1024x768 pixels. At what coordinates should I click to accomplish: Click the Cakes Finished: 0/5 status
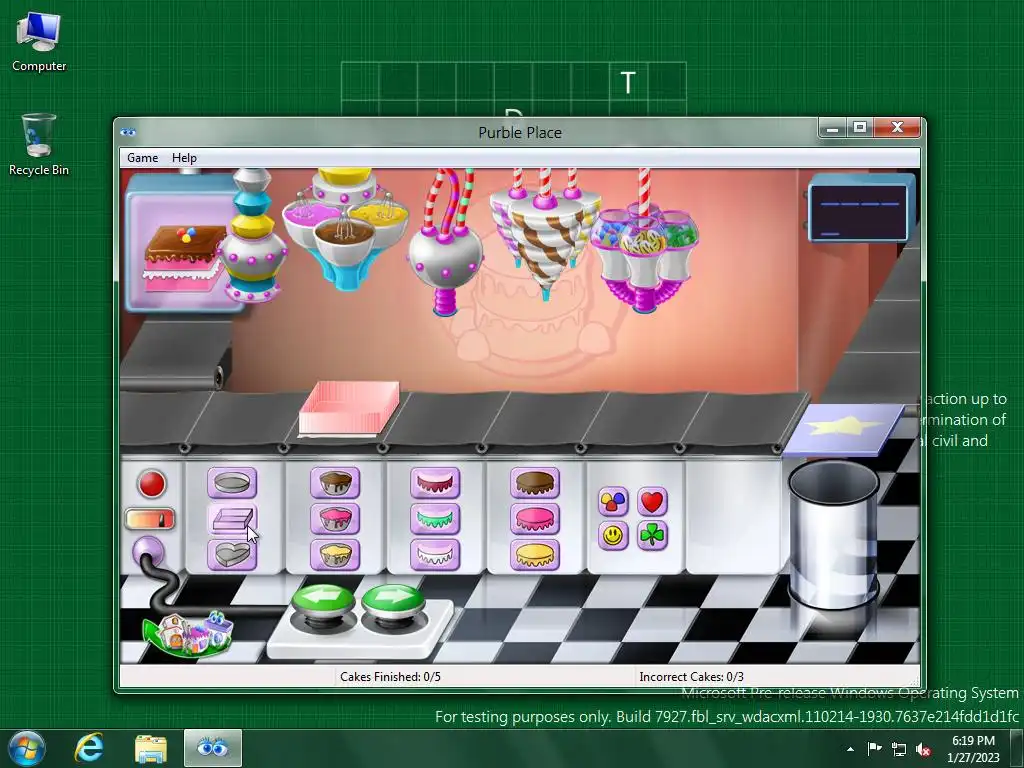(390, 677)
